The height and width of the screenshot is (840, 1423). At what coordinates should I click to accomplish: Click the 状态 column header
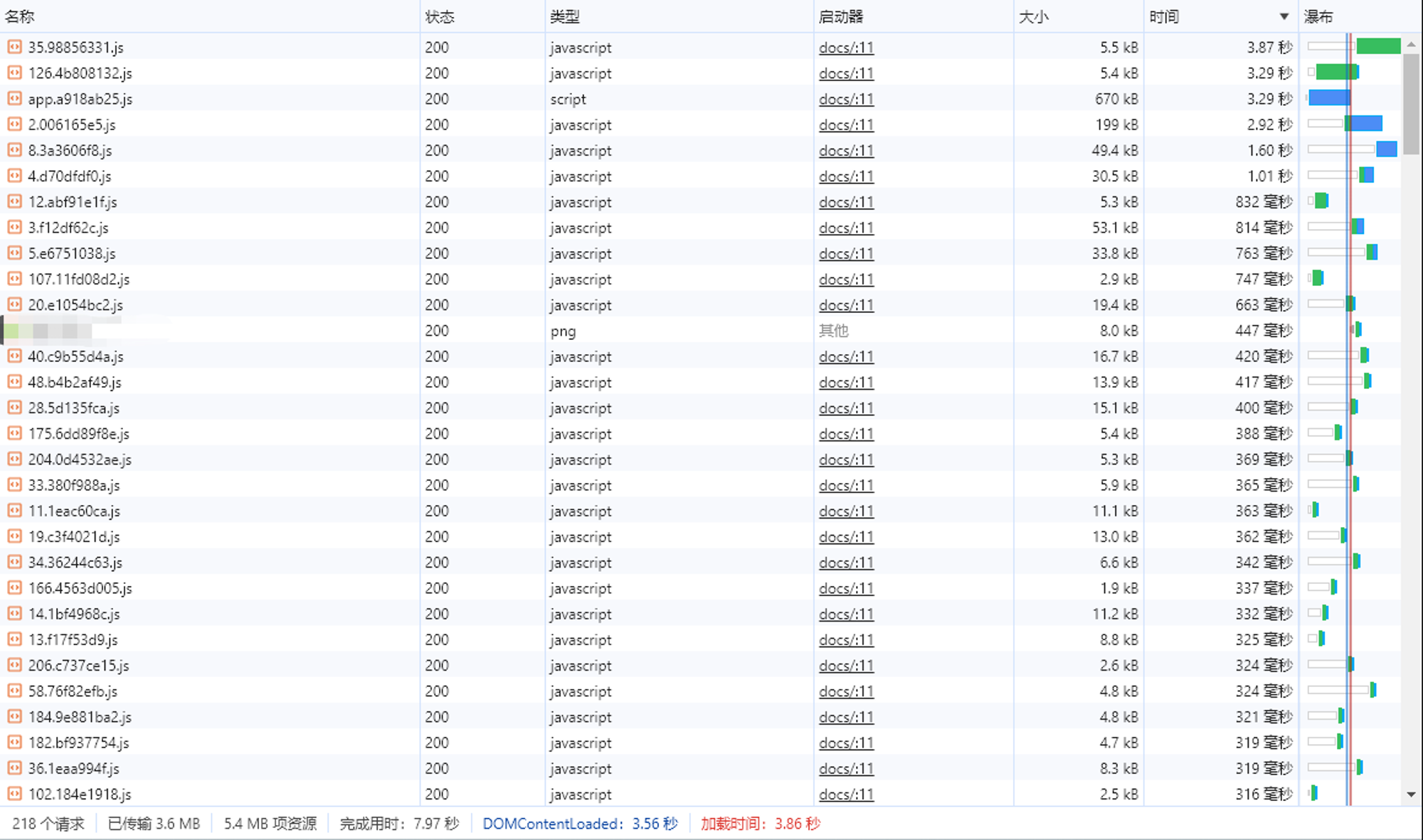(x=440, y=16)
